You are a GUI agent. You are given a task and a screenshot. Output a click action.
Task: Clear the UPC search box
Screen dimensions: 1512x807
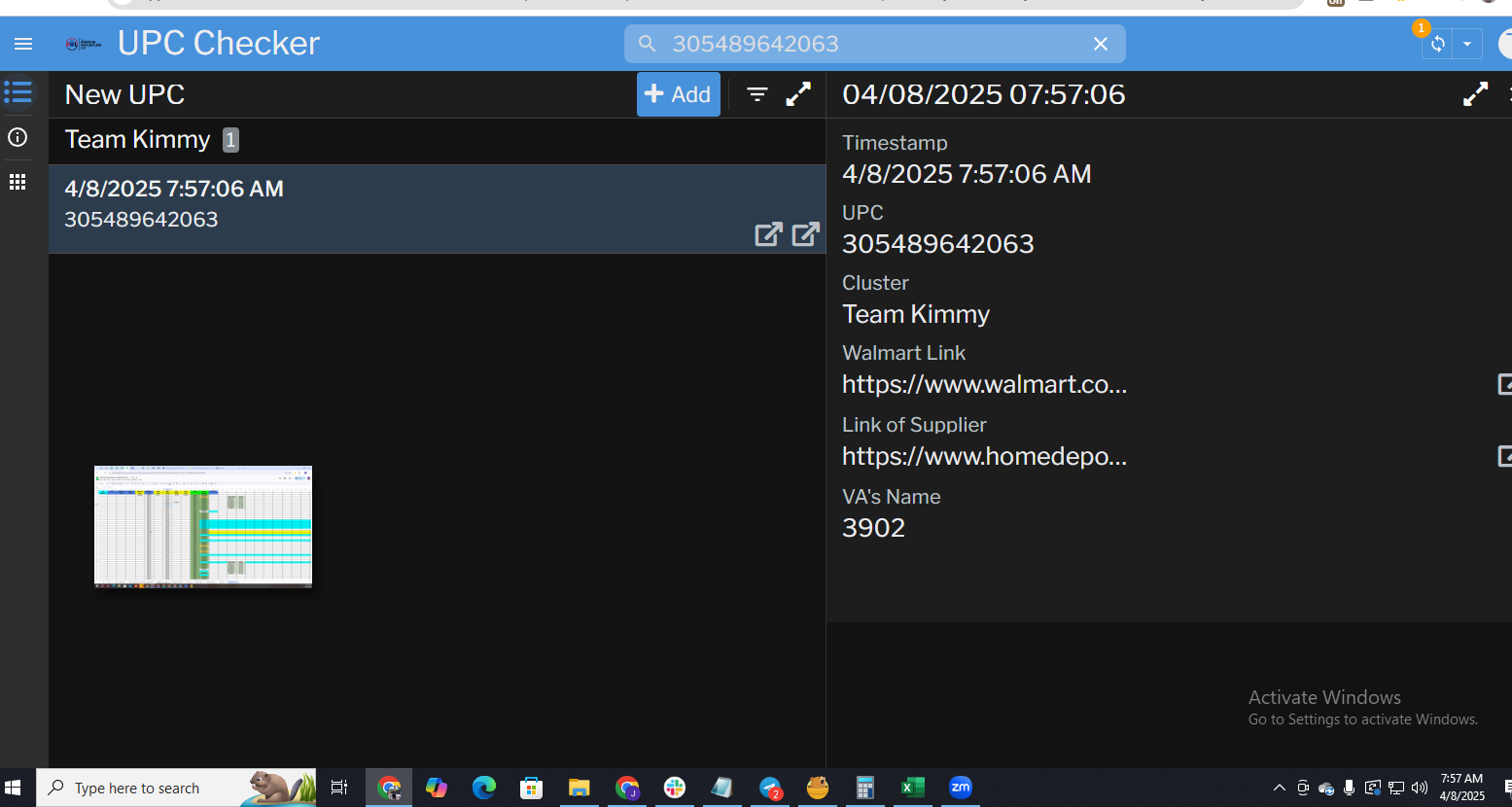[1100, 44]
